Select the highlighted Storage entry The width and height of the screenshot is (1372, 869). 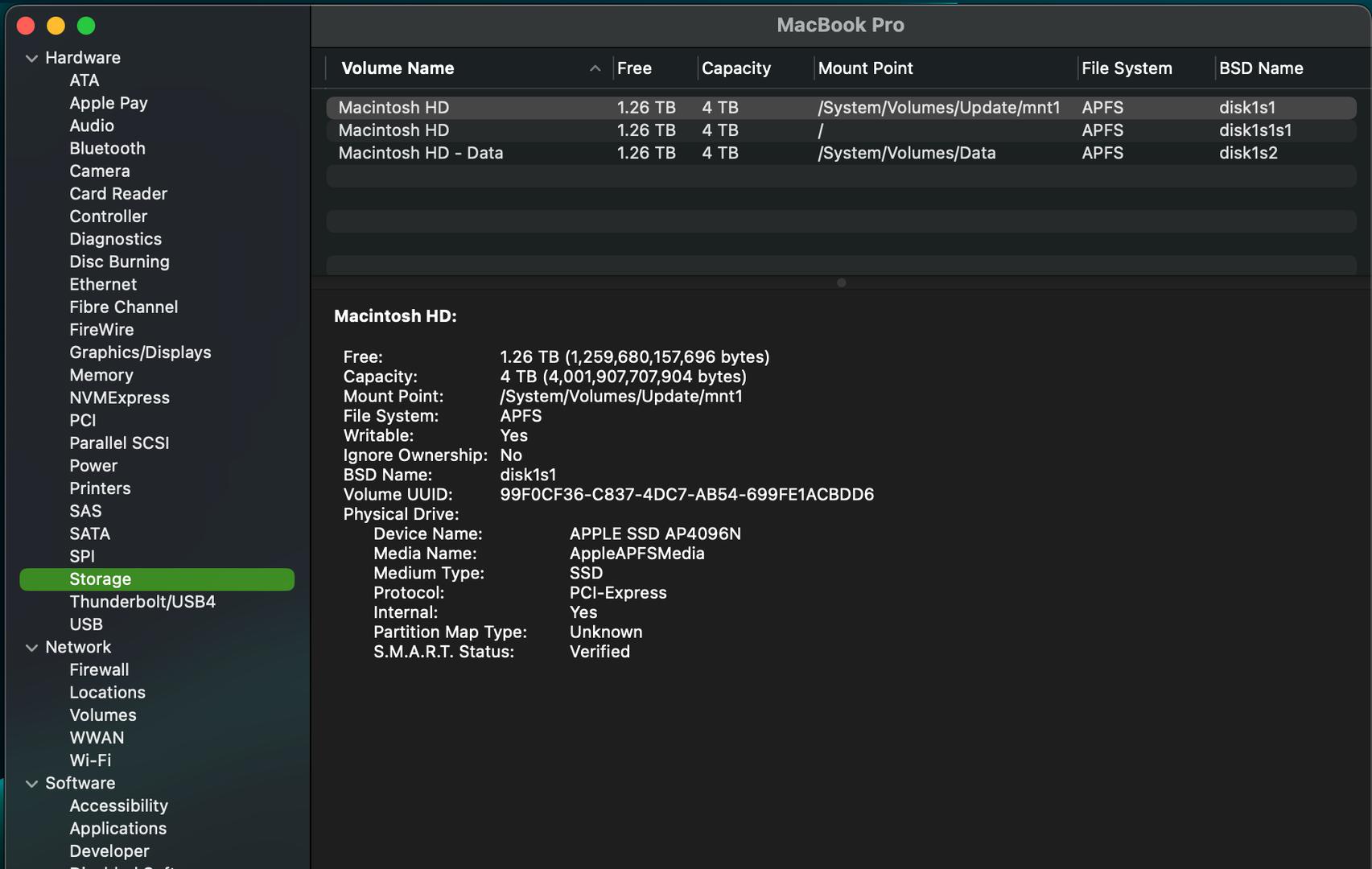tap(157, 579)
